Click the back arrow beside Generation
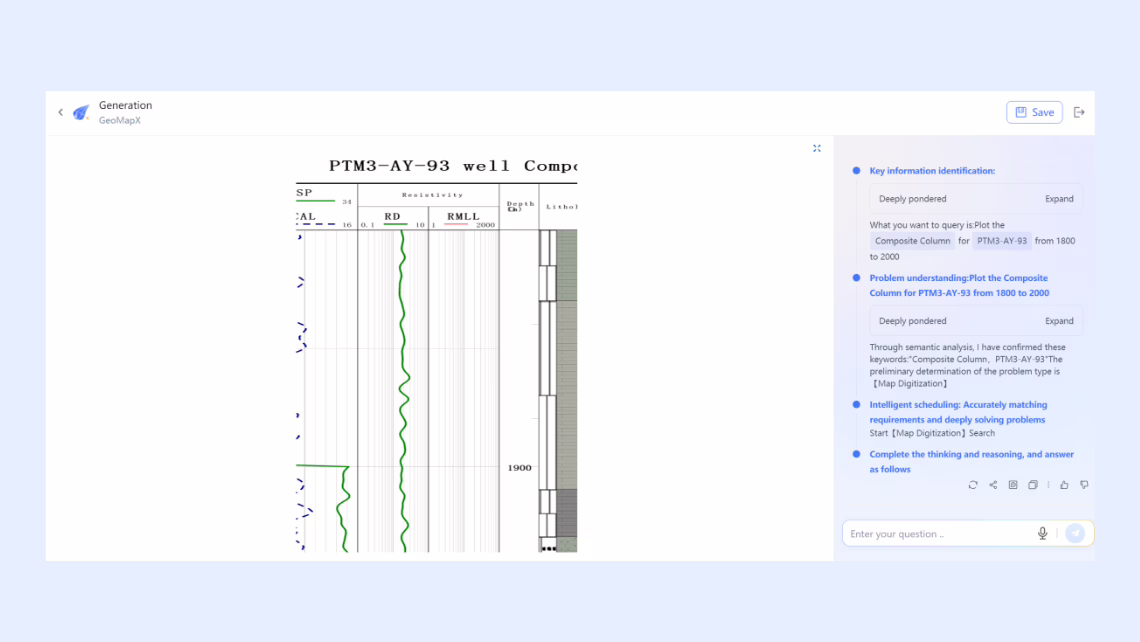The width and height of the screenshot is (1140, 642). (60, 113)
